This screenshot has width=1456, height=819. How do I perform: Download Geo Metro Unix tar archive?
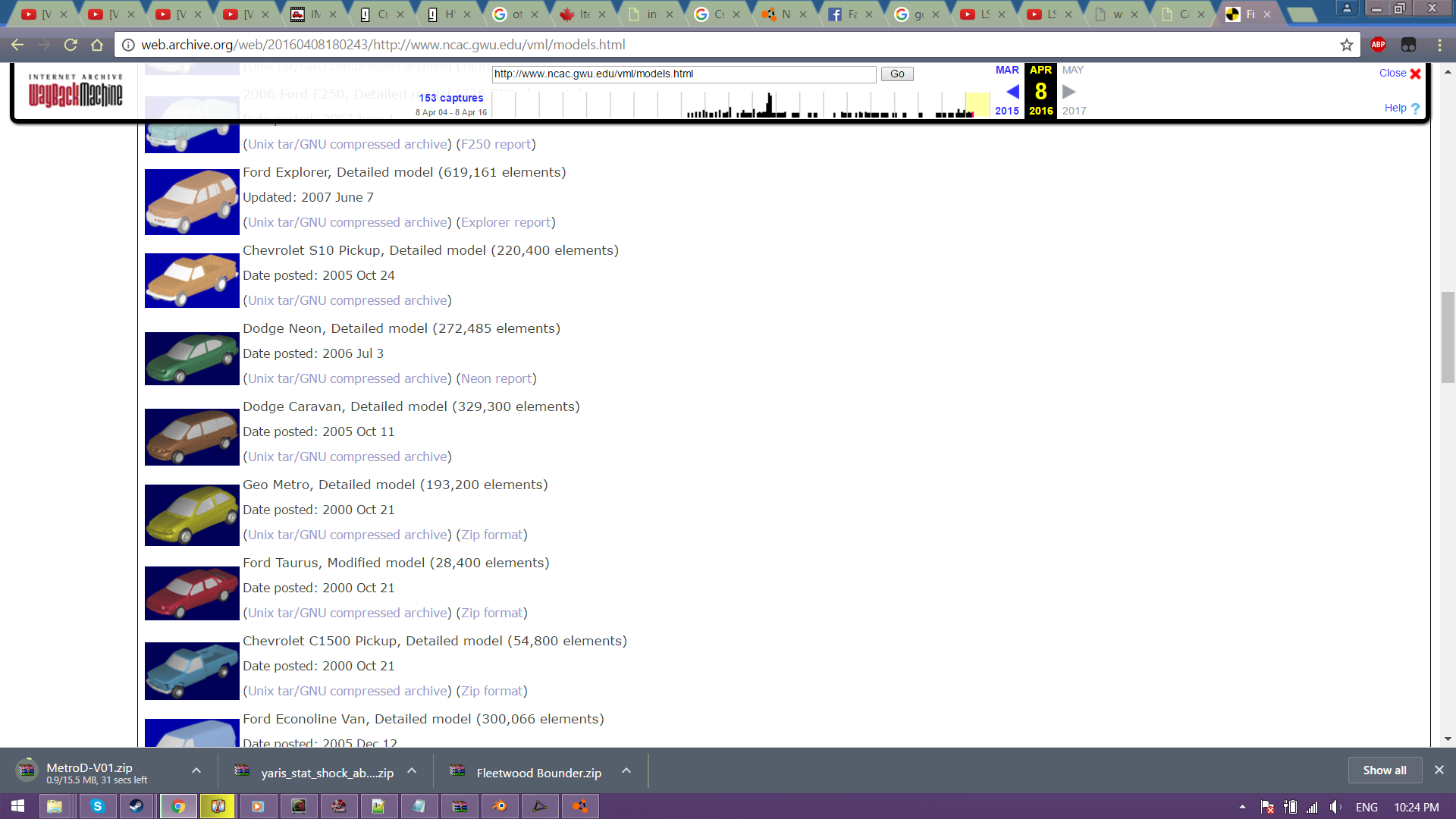[x=347, y=535]
